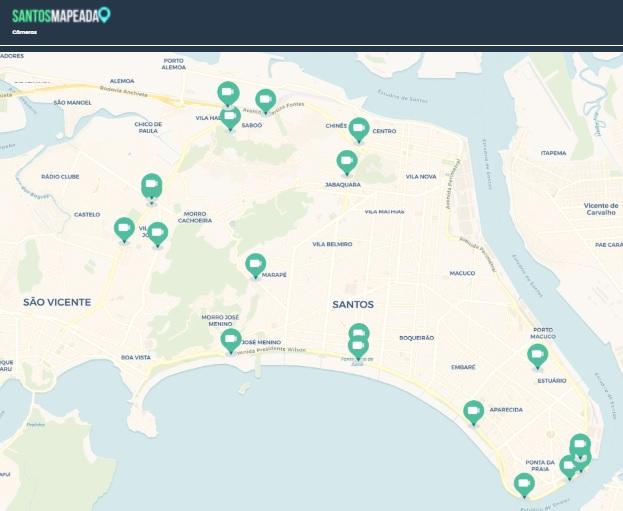Click the Boa Vista label

pos(136,357)
